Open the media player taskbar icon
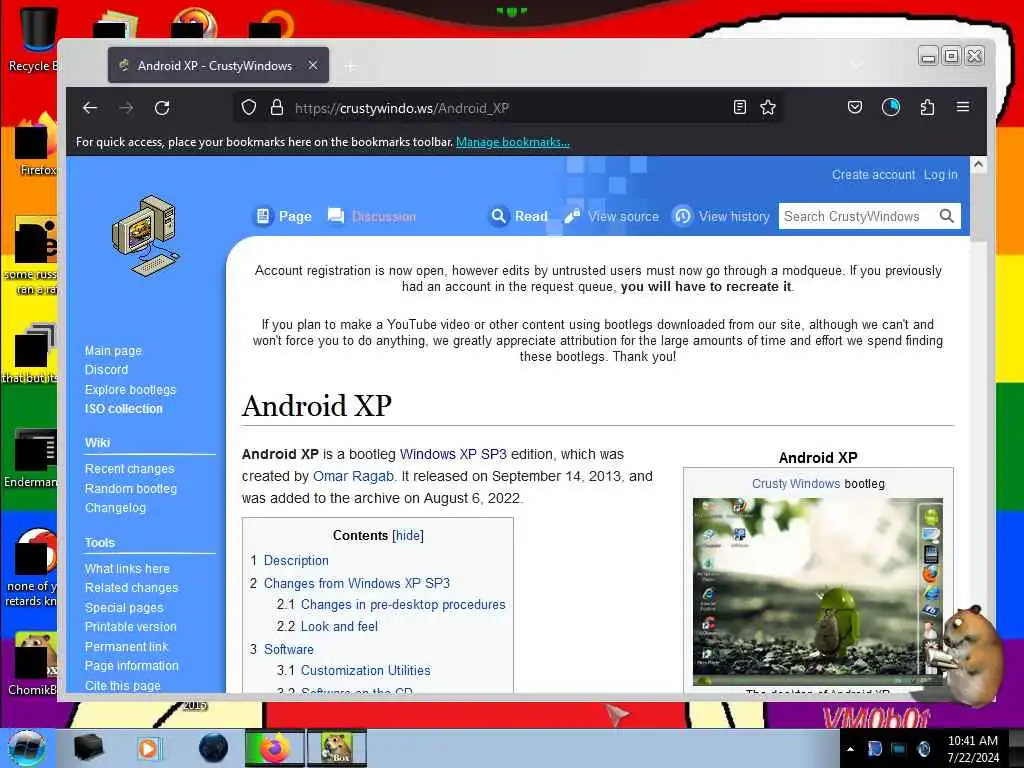Image resolution: width=1024 pixels, height=768 pixels. point(148,748)
